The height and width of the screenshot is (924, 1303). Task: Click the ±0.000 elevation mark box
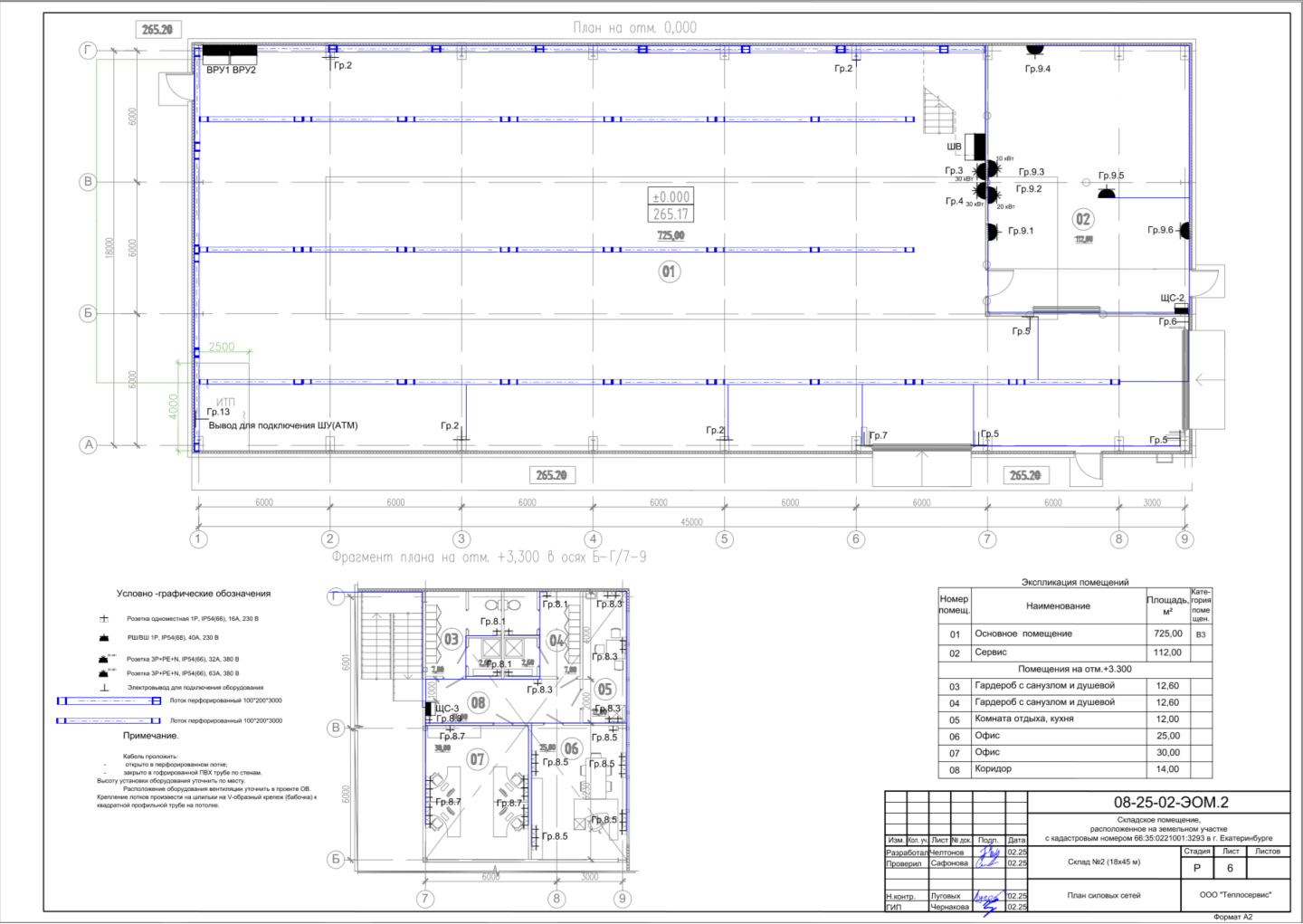coord(671,196)
